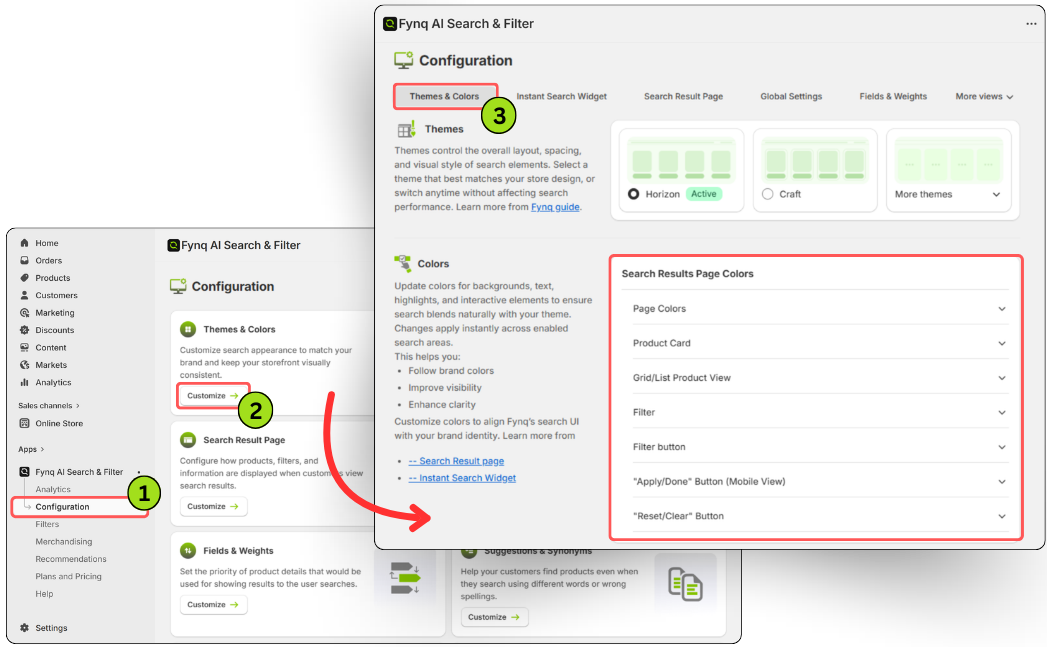Click the Suggestions & Synonyms documents illustration
The height and width of the screenshot is (647, 1047).
click(x=685, y=584)
